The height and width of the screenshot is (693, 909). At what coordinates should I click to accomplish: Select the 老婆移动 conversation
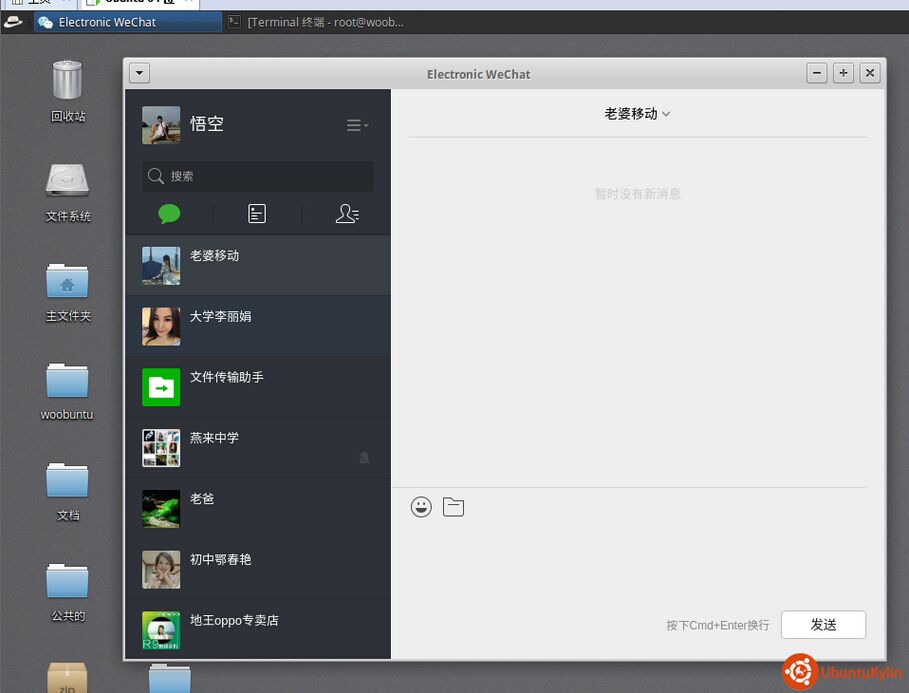[258, 266]
